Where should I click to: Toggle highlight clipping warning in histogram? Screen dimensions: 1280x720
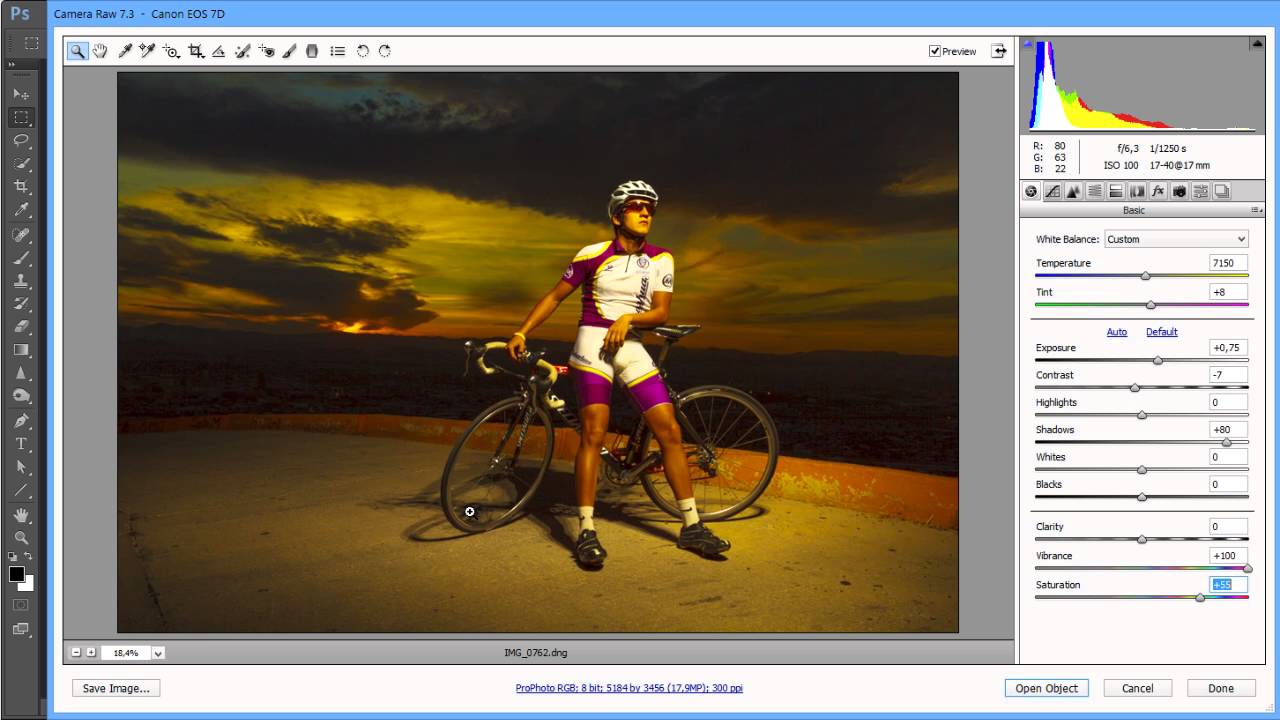tap(1256, 44)
